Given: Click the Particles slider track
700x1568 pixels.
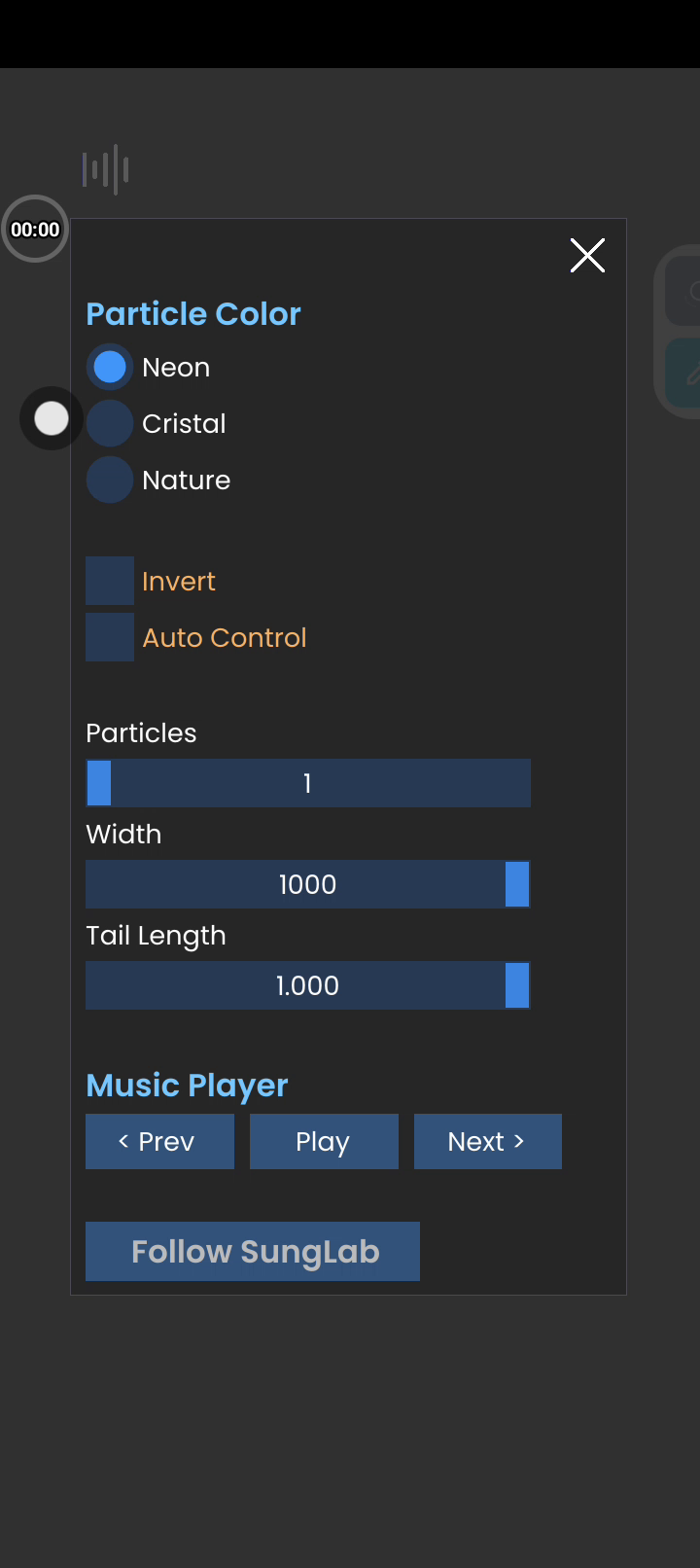Looking at the screenshot, I should click(308, 783).
